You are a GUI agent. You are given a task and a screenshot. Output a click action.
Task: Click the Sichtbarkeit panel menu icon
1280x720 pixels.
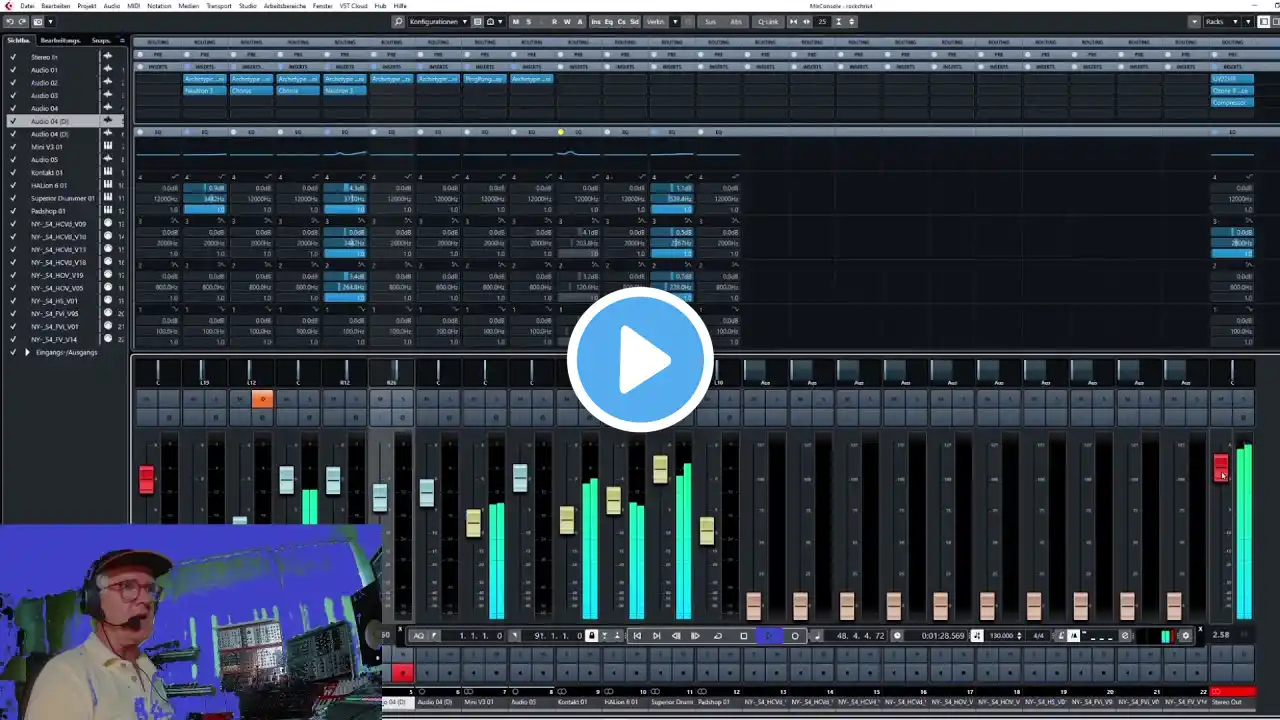[x=122, y=40]
